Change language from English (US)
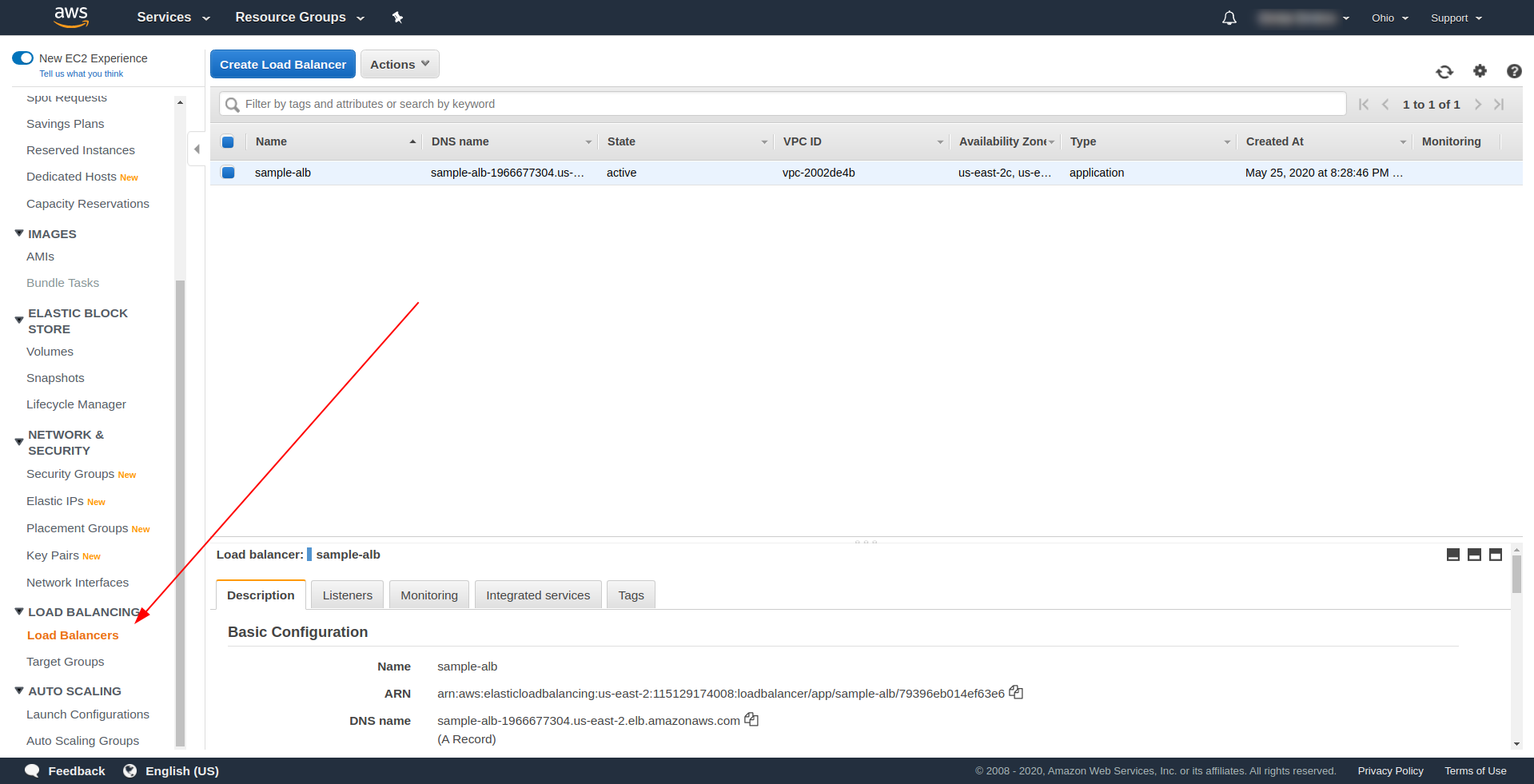1534x784 pixels. pos(171,770)
